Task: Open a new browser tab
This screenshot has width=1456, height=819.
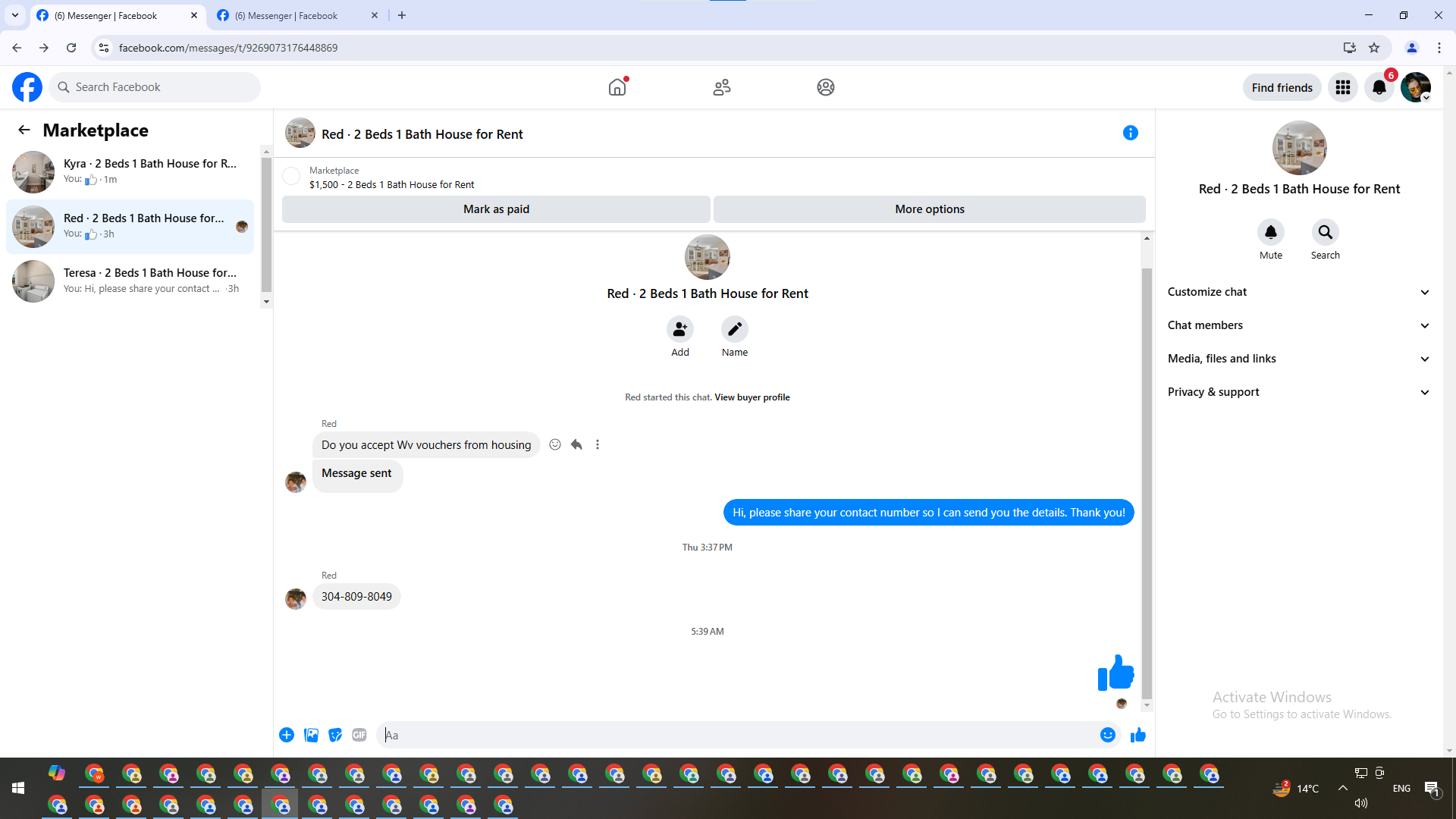Action: [x=402, y=15]
